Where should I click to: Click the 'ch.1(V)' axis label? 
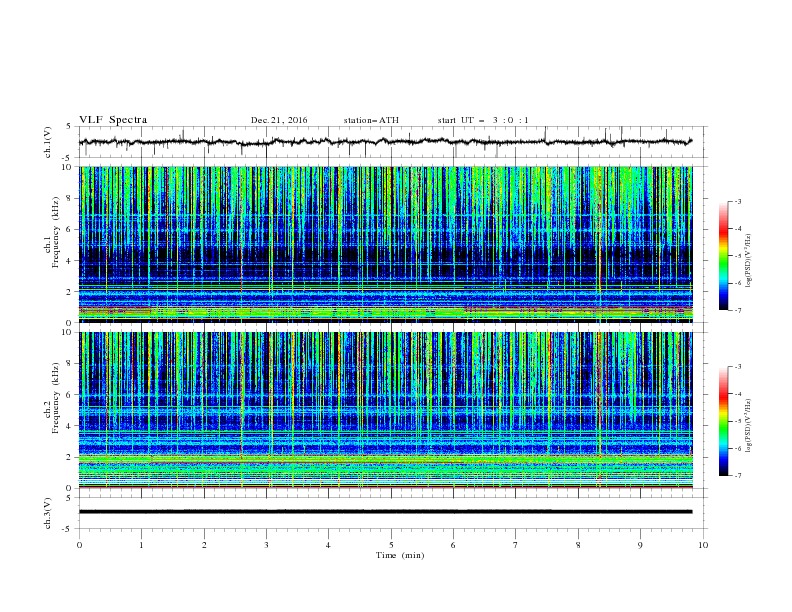click(x=48, y=142)
